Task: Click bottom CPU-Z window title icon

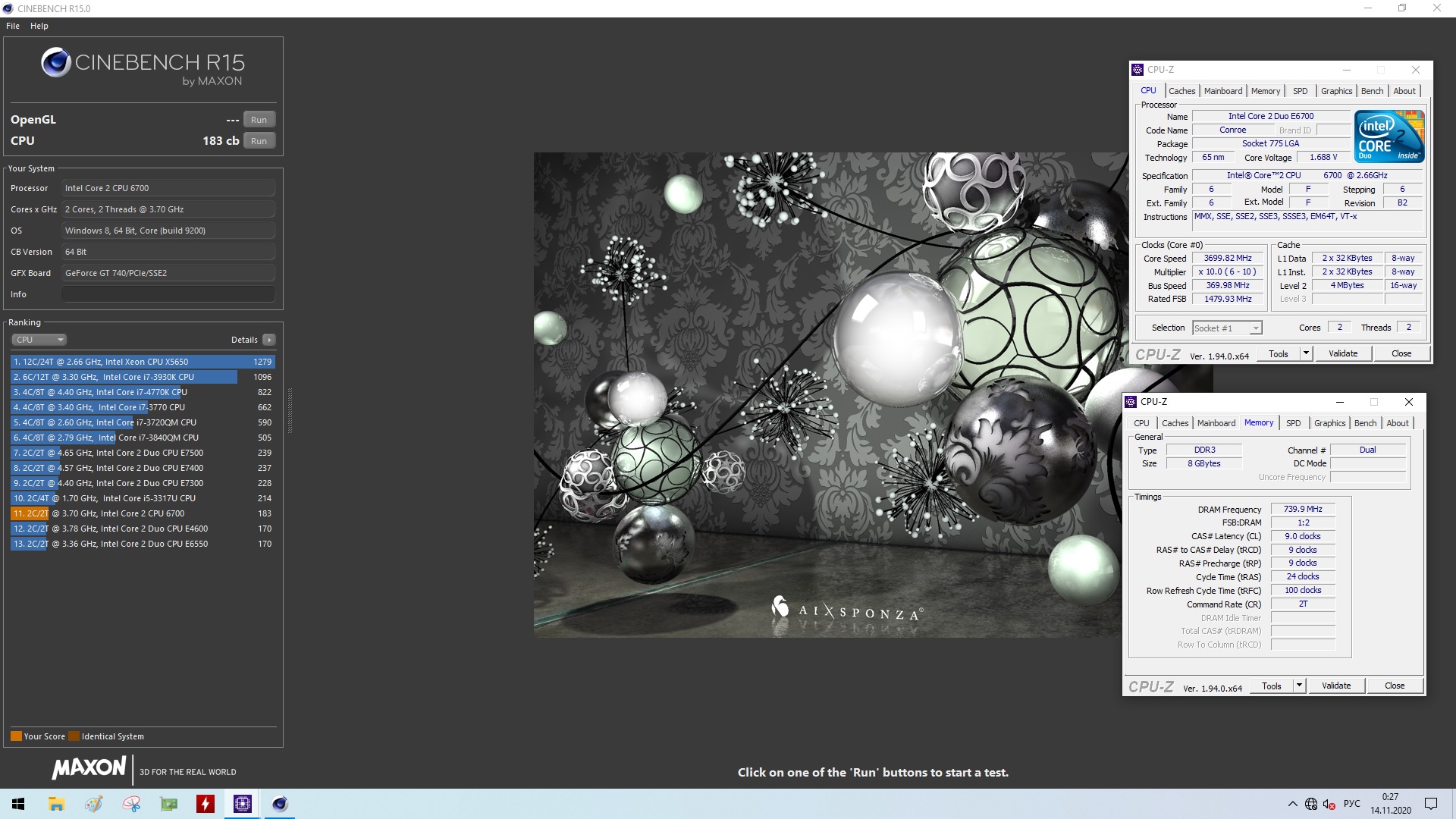Action: coord(1131,402)
